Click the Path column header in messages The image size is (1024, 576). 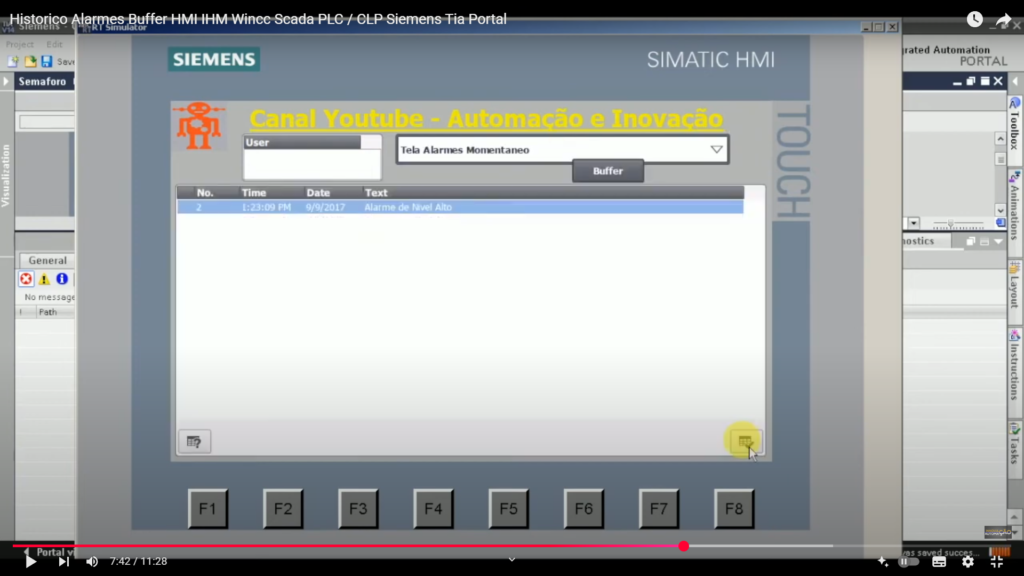tap(48, 312)
